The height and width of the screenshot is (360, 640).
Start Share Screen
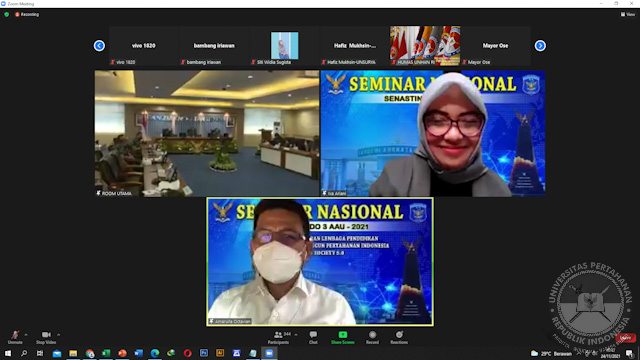[x=343, y=337]
